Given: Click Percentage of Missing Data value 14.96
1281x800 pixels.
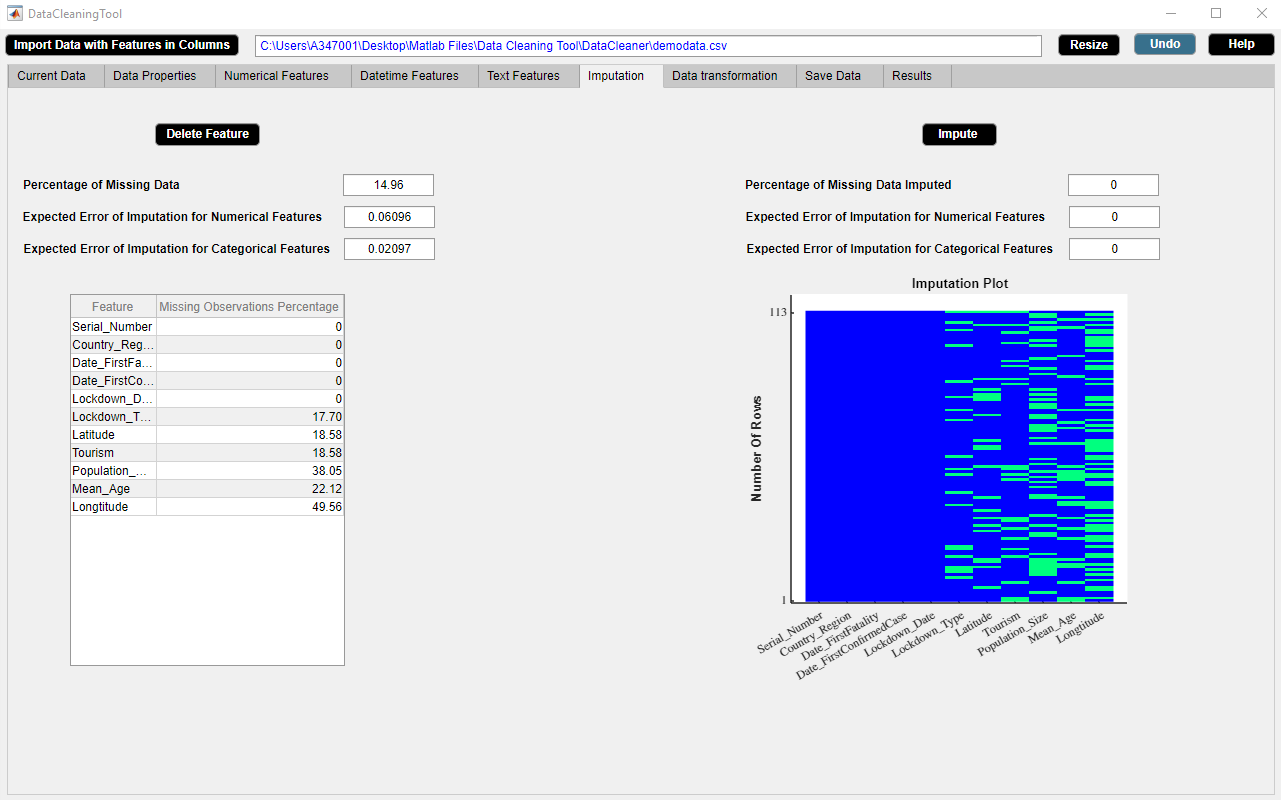Looking at the screenshot, I should tap(388, 185).
